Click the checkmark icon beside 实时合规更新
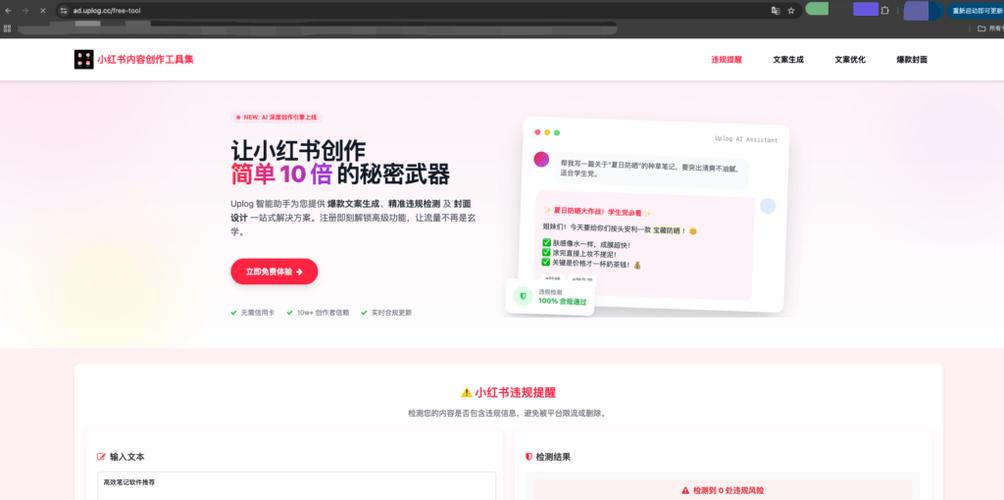This screenshot has width=1004, height=500. pos(364,313)
